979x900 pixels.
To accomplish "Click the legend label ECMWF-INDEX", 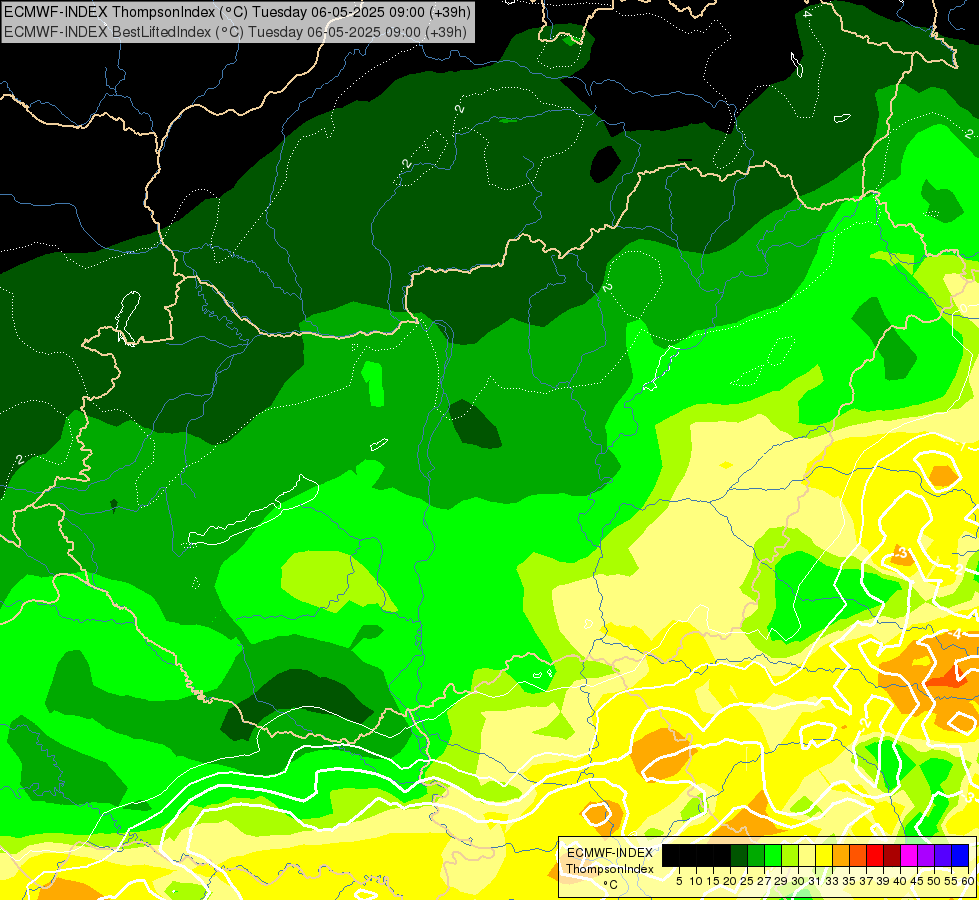I will click(610, 853).
